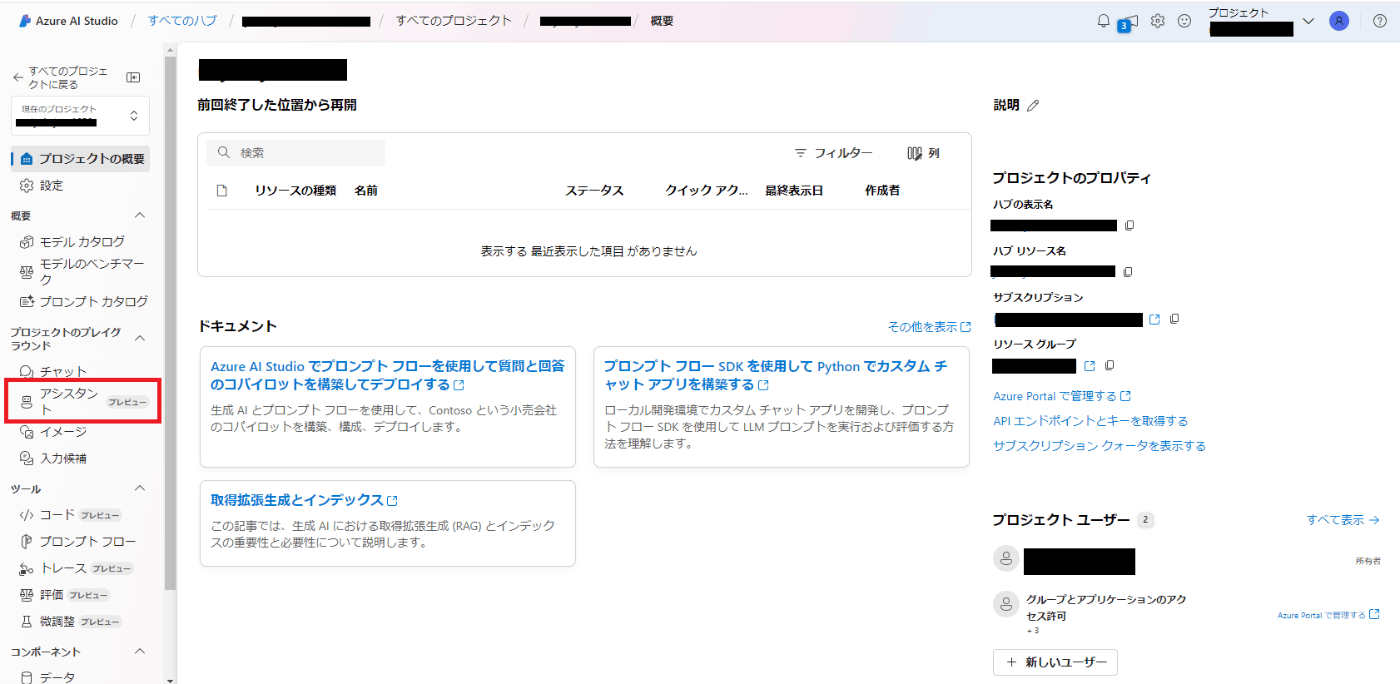Click the sidebar vertical scrollbar
1400x684 pixels.
tap(170, 322)
